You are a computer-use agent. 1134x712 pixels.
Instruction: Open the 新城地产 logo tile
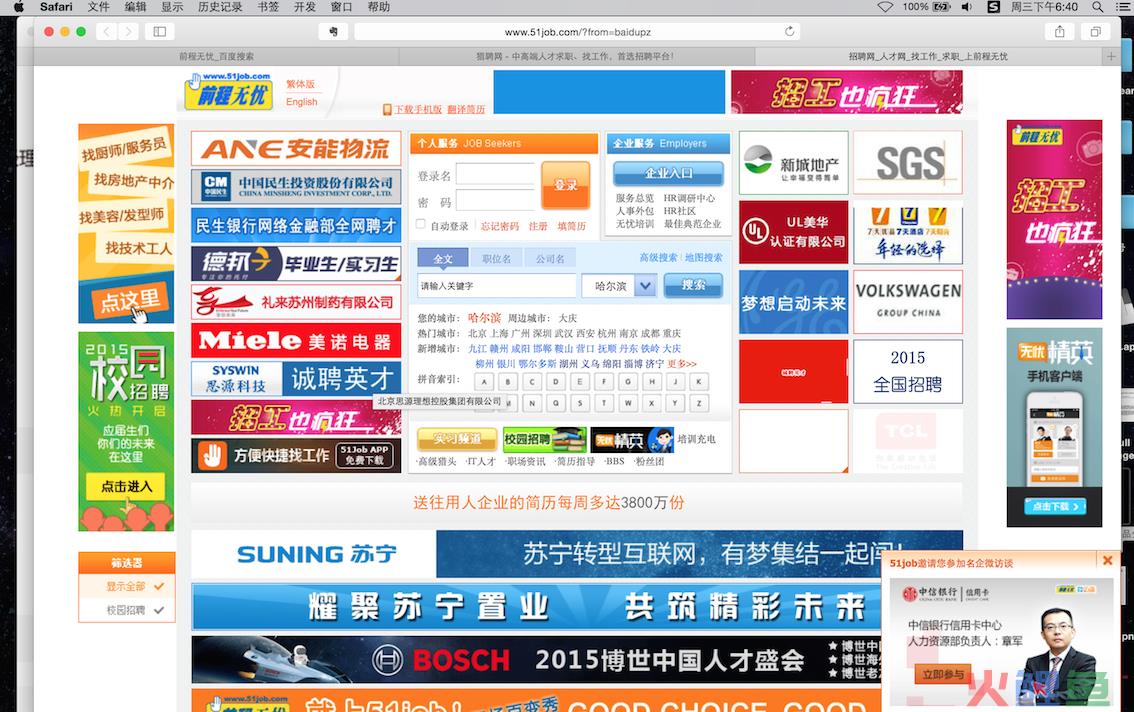tap(793, 163)
